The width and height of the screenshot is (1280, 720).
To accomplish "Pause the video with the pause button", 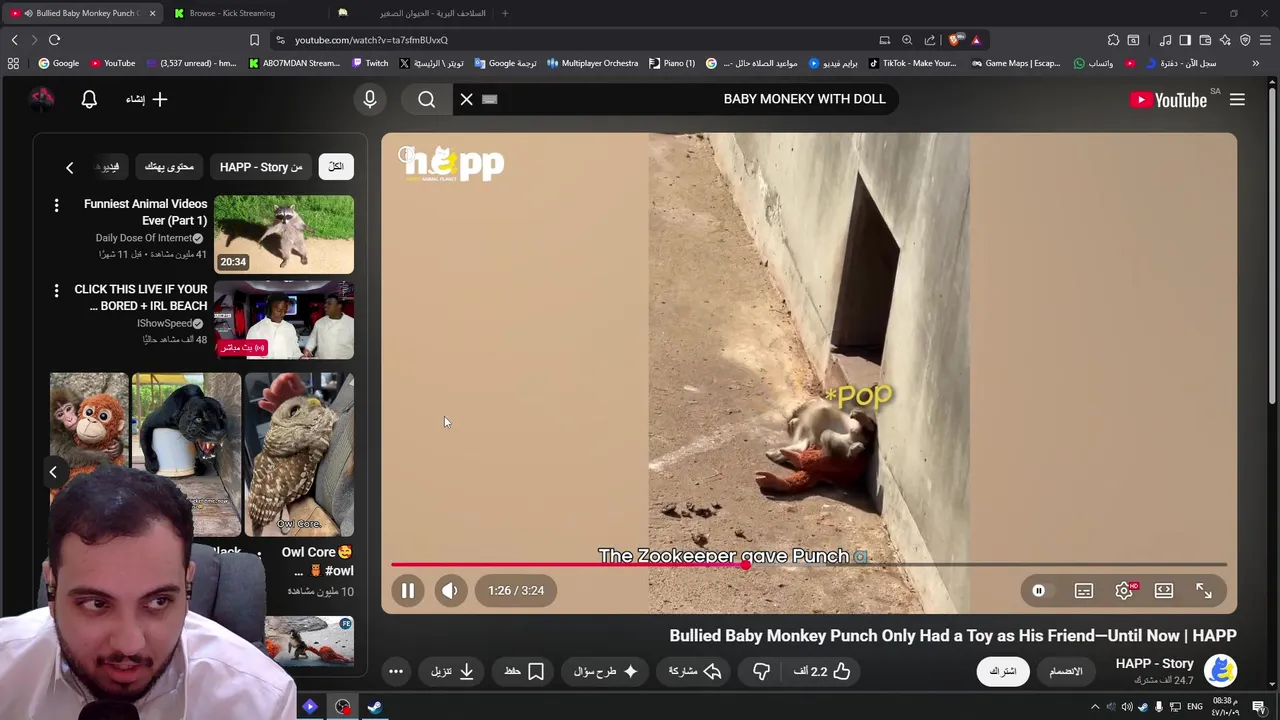I will pyautogui.click(x=408, y=590).
